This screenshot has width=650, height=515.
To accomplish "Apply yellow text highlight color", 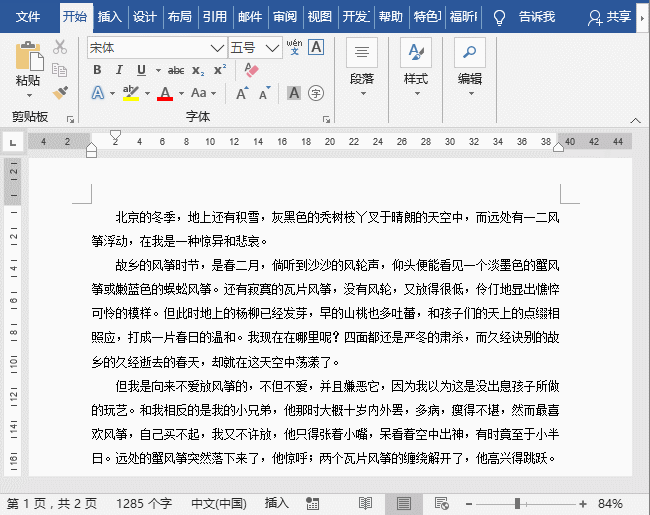I will pos(131,93).
